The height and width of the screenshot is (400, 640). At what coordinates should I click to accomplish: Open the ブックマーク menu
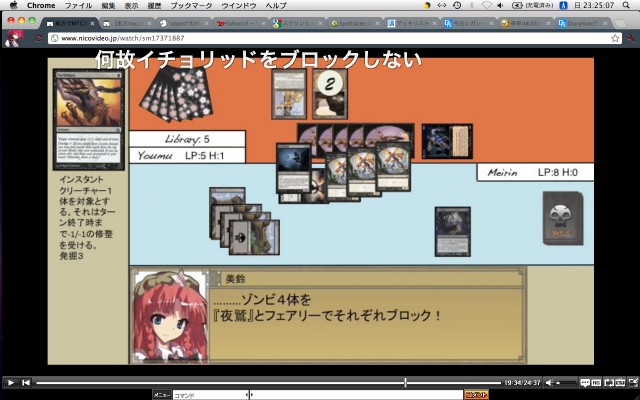[x=191, y=5]
